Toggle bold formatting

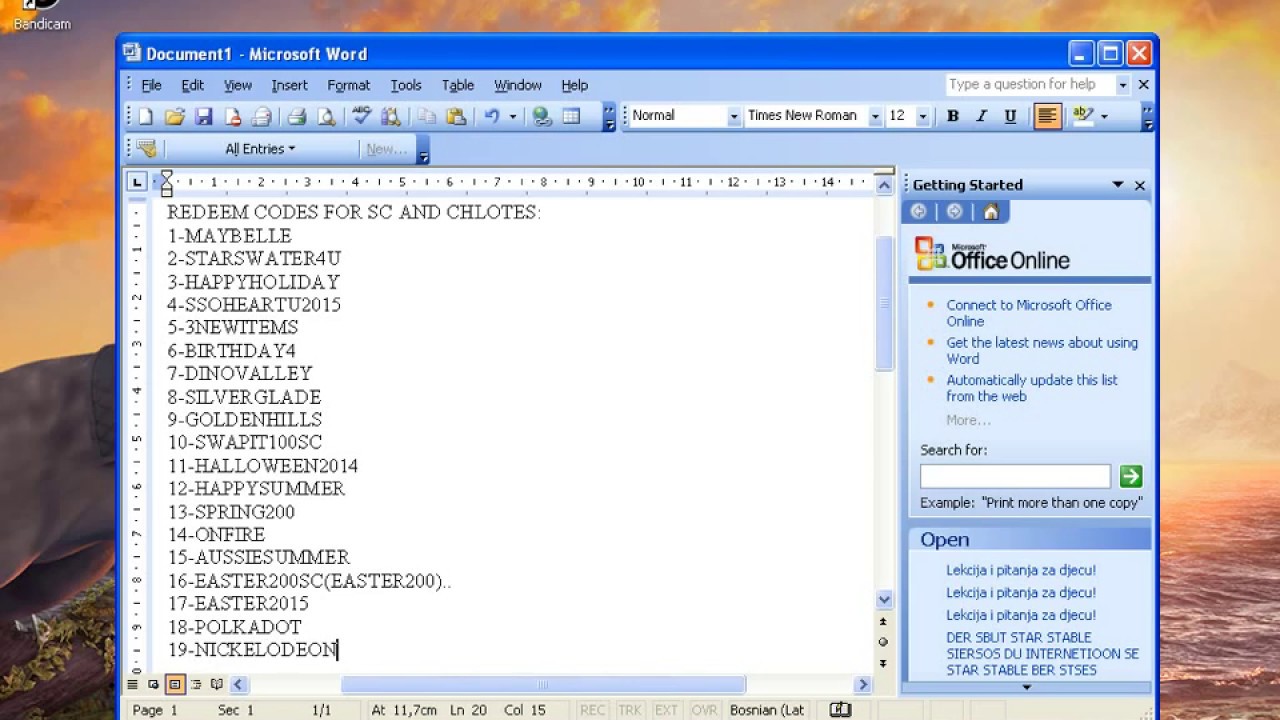[953, 116]
